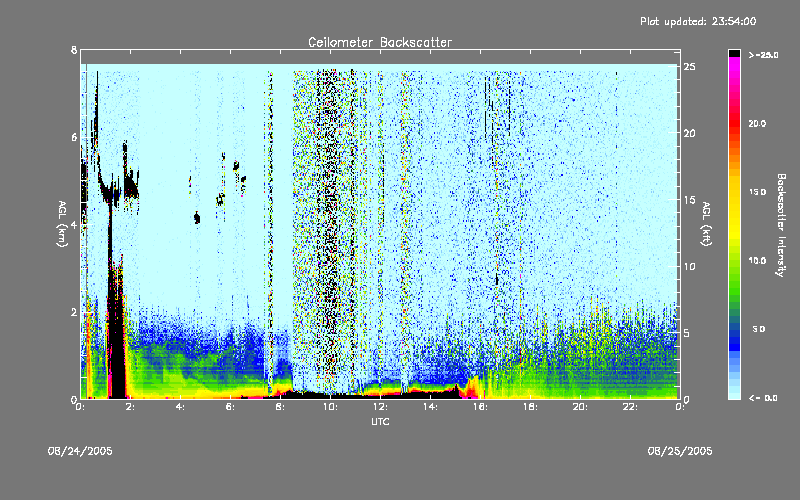Image resolution: width=800 pixels, height=500 pixels.
Task: Click the '6:' hour tick on time axis
Action: [230, 407]
